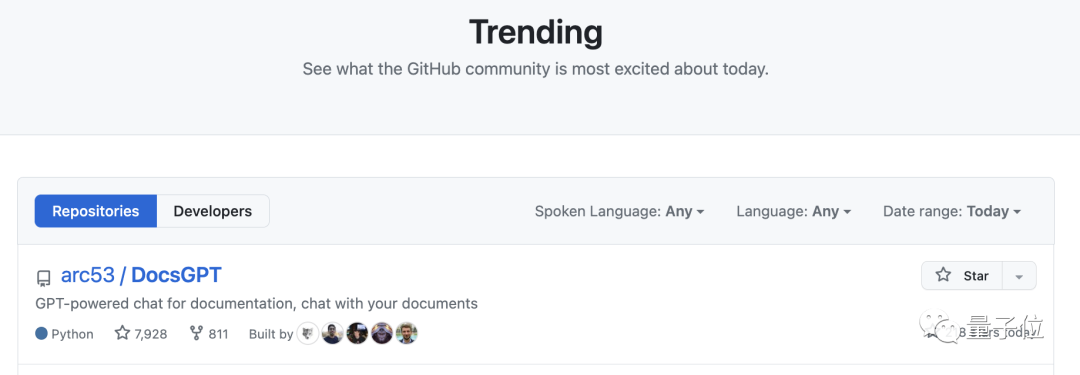This screenshot has width=1080, height=375.
Task: Open the Spoken Language filter dropdown
Action: click(619, 212)
